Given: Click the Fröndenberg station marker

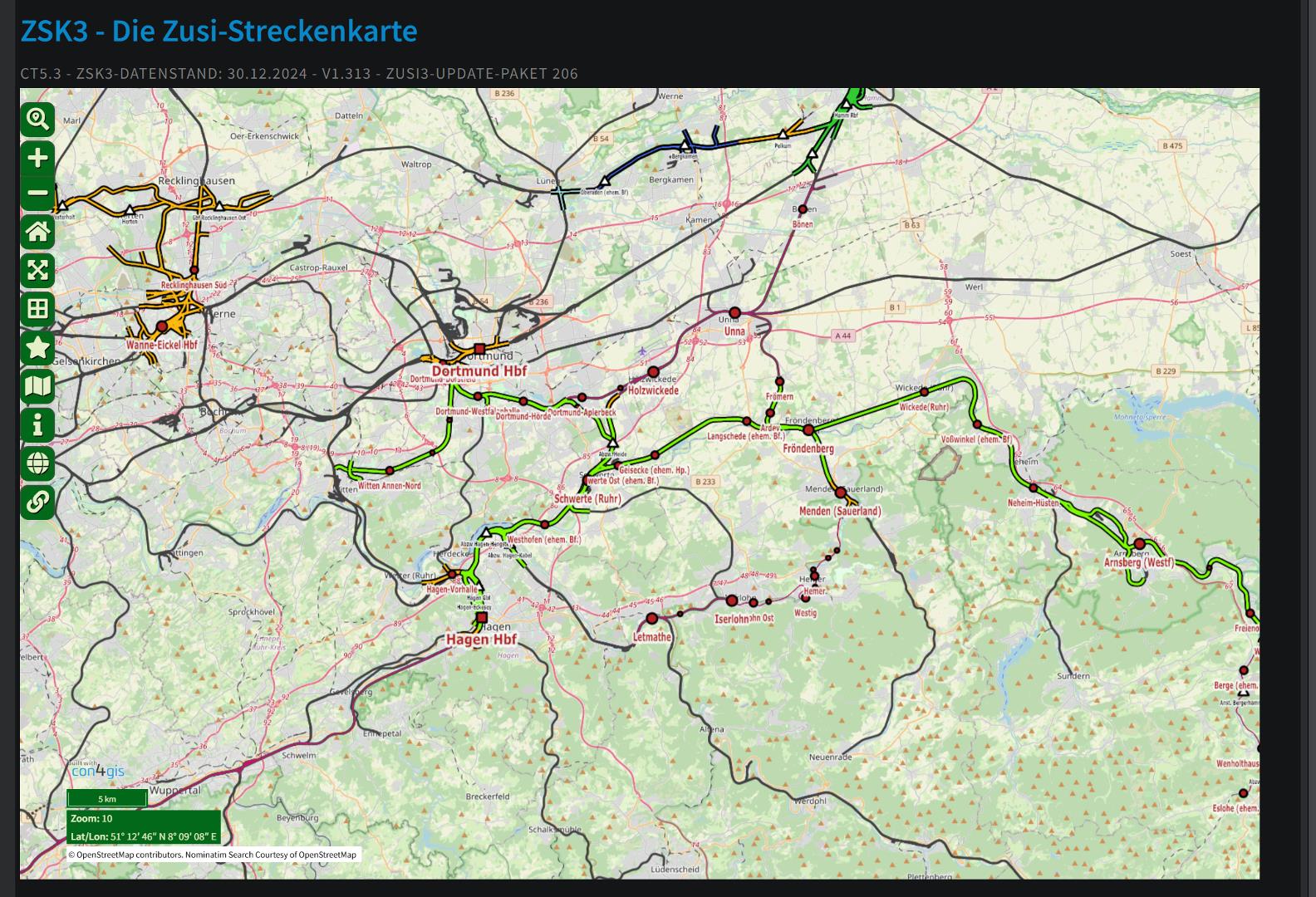Looking at the screenshot, I should pos(808,430).
